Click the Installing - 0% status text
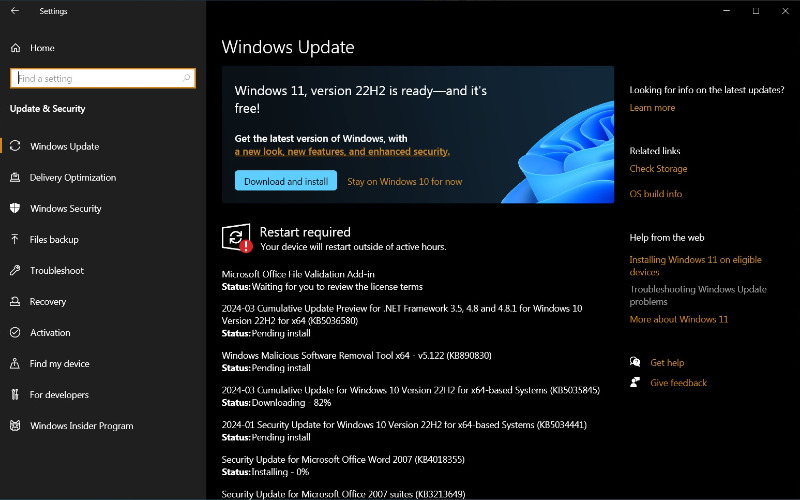The height and width of the screenshot is (500, 800). click(281, 472)
